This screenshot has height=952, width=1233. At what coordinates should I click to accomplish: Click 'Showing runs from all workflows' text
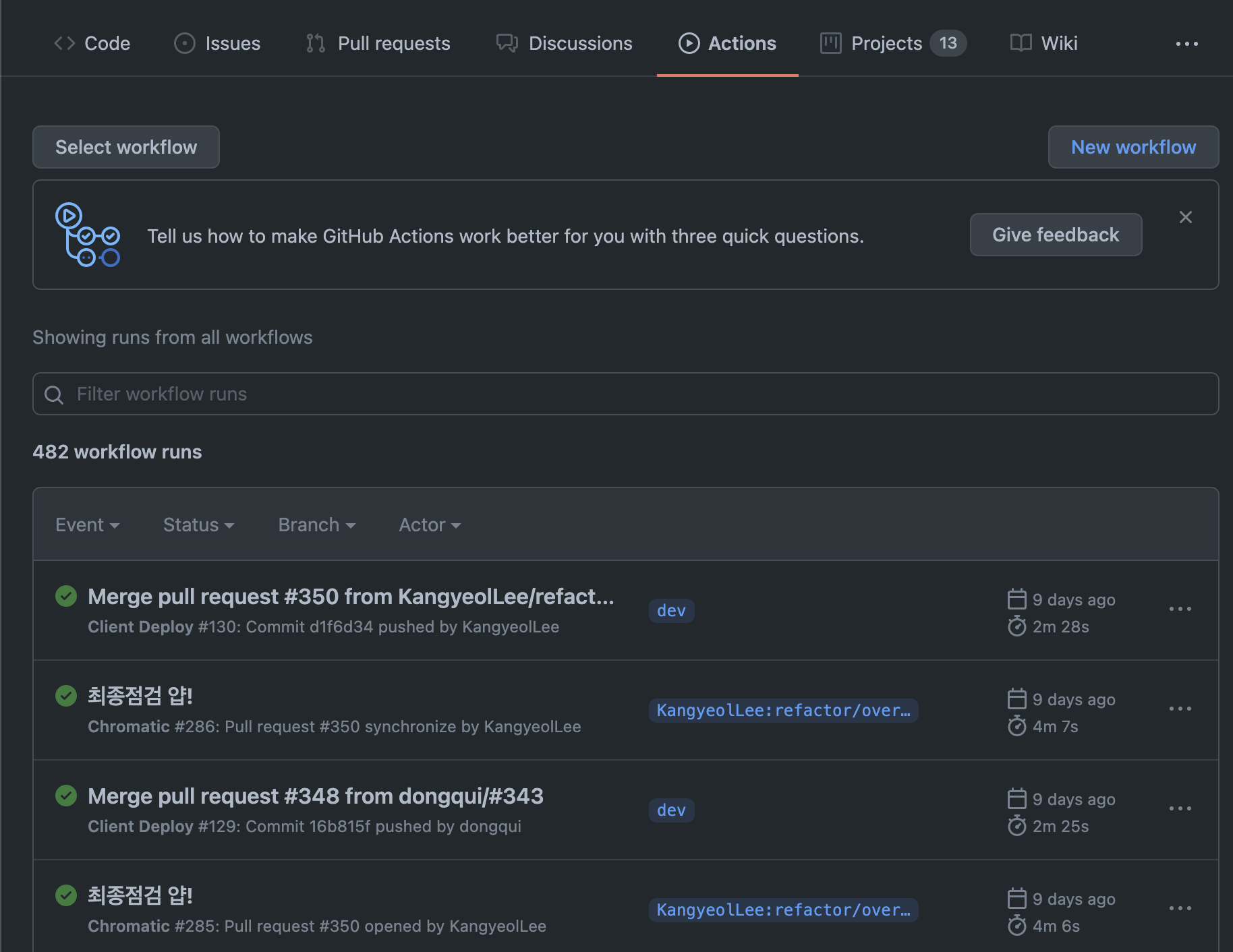coord(173,337)
